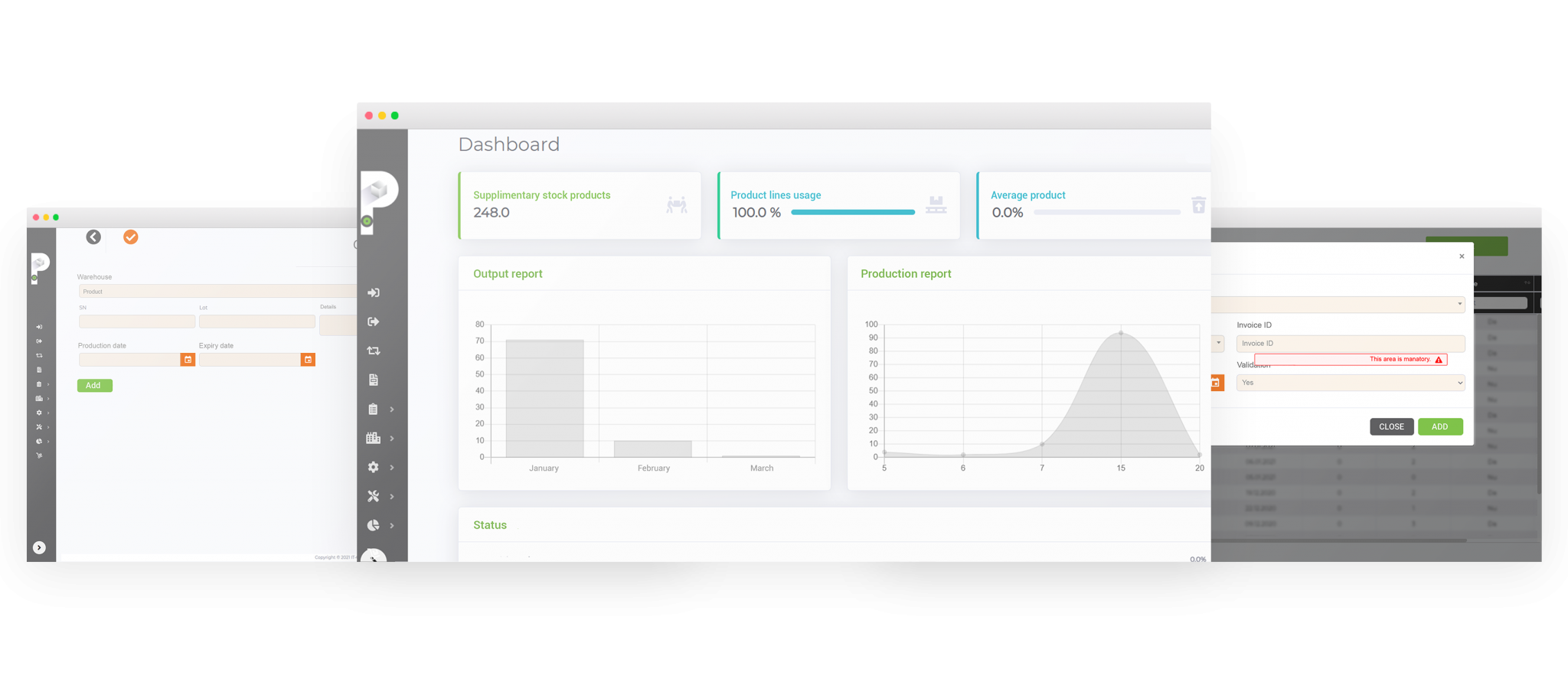Click the pallet icon on Product lines usage card
The height and width of the screenshot is (692, 1568).
[936, 204]
